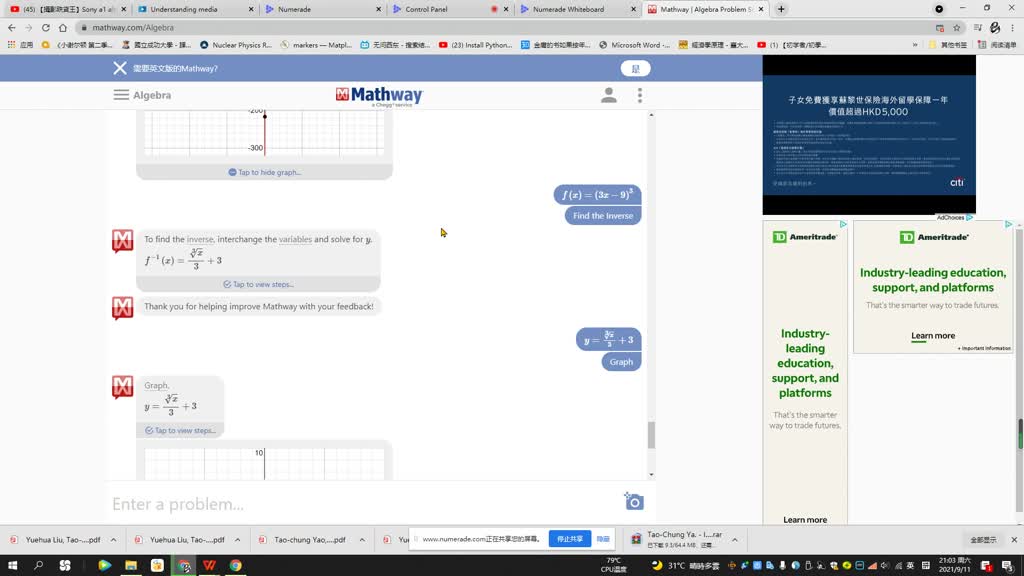Viewport: 1024px width, 576px height.
Task: Open the hamburger menu next to Algebra
Action: point(119,95)
